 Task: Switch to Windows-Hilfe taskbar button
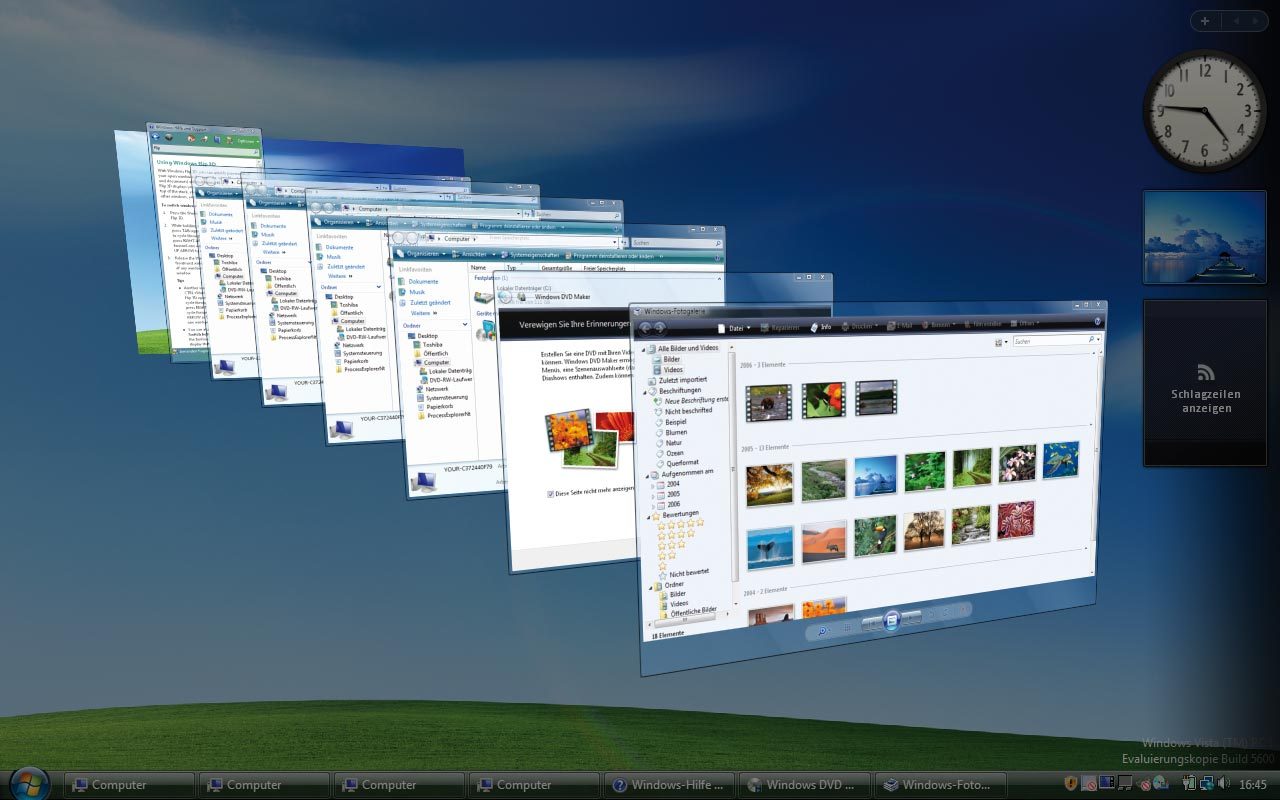click(x=669, y=785)
